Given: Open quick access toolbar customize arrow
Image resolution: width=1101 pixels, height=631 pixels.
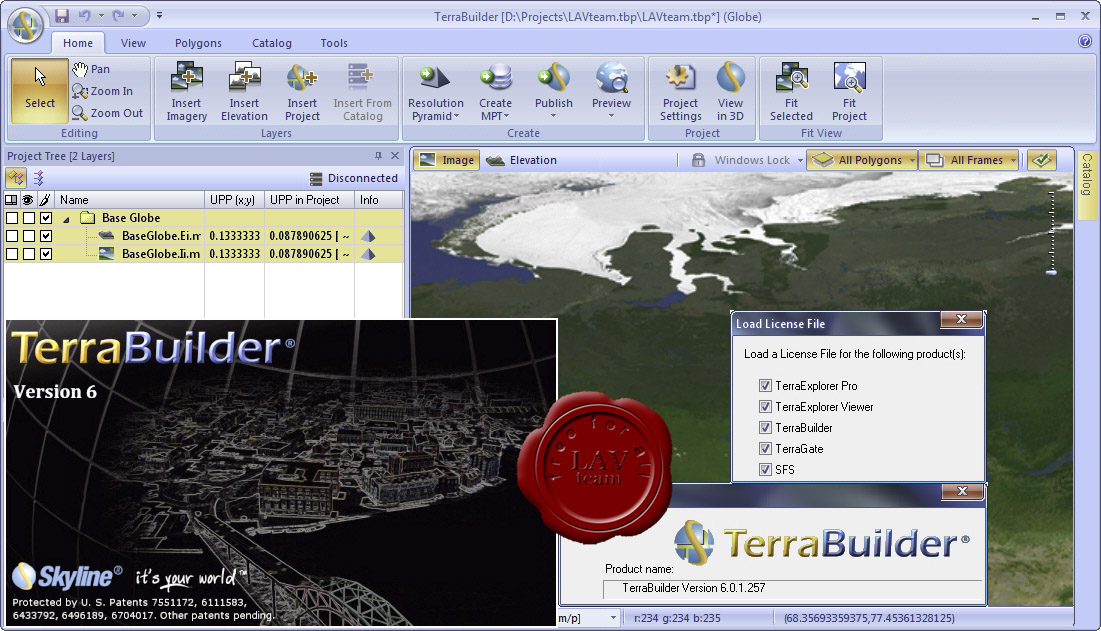Looking at the screenshot, I should click(x=159, y=15).
